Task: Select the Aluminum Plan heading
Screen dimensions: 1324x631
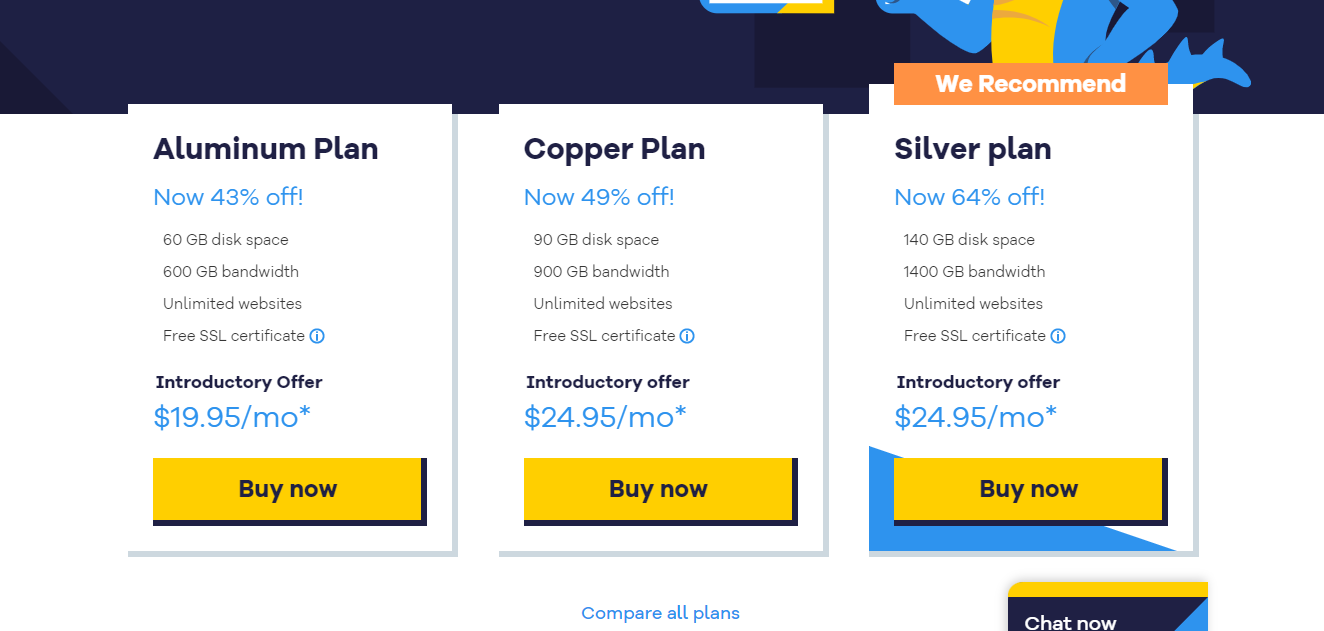Action: (x=266, y=149)
